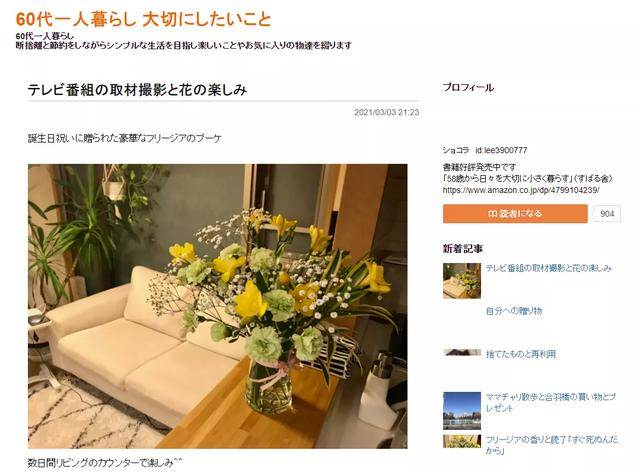The image size is (640, 472).
Task: Open the recent post 捨てたものと再利用
Action: click(520, 354)
